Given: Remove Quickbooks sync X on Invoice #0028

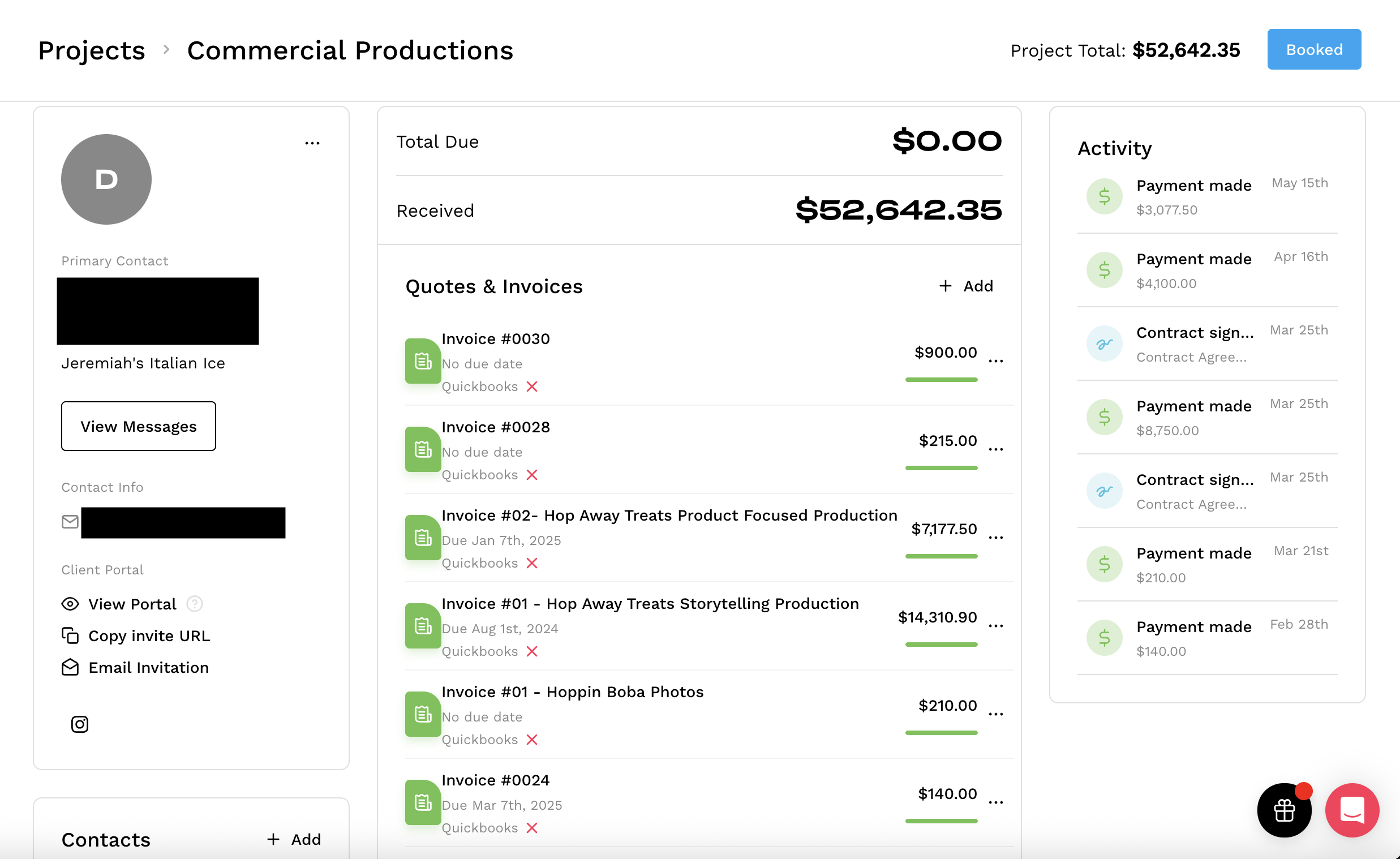Looking at the screenshot, I should click(532, 475).
